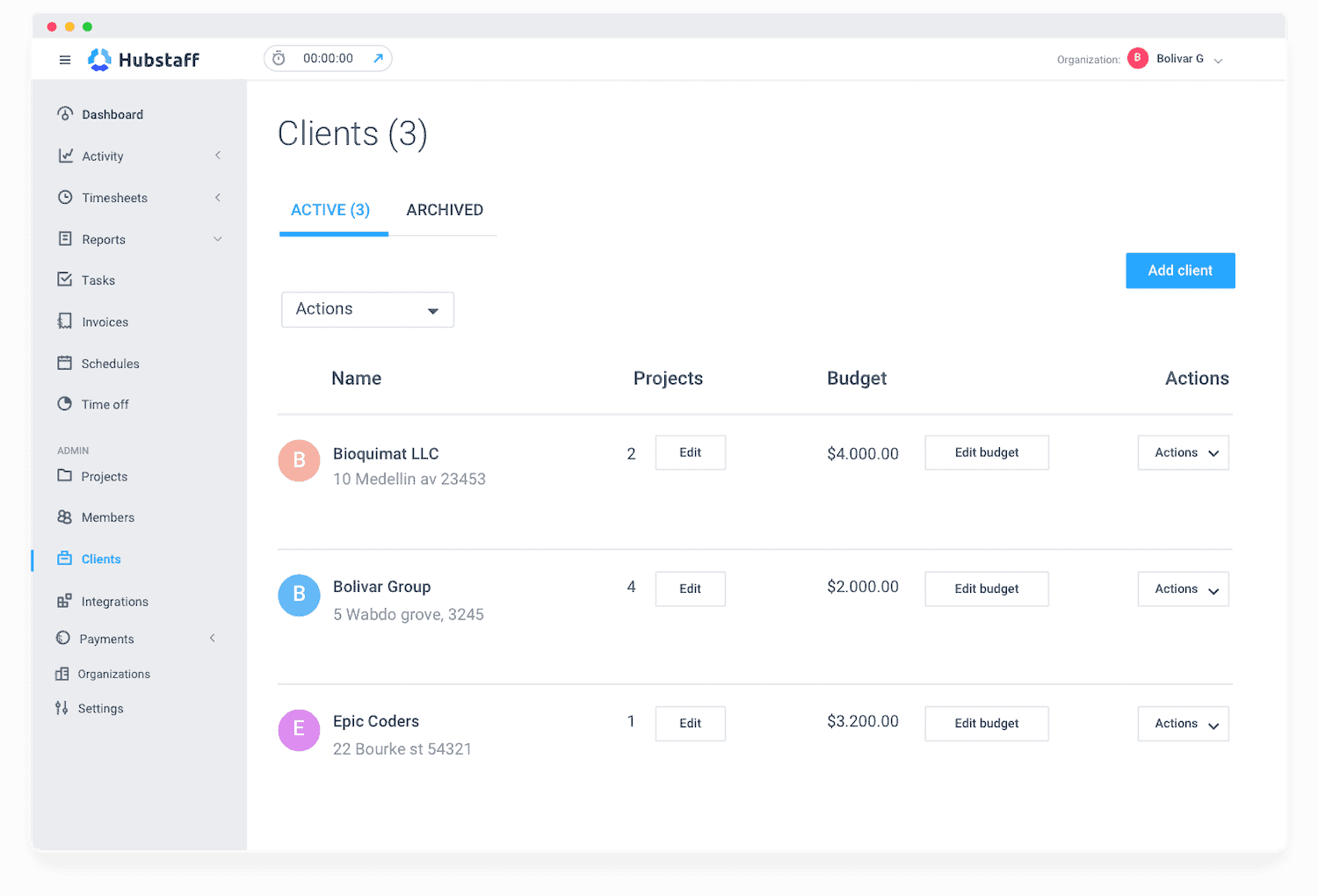
Task: Open Members in sidebar
Action: (x=108, y=517)
